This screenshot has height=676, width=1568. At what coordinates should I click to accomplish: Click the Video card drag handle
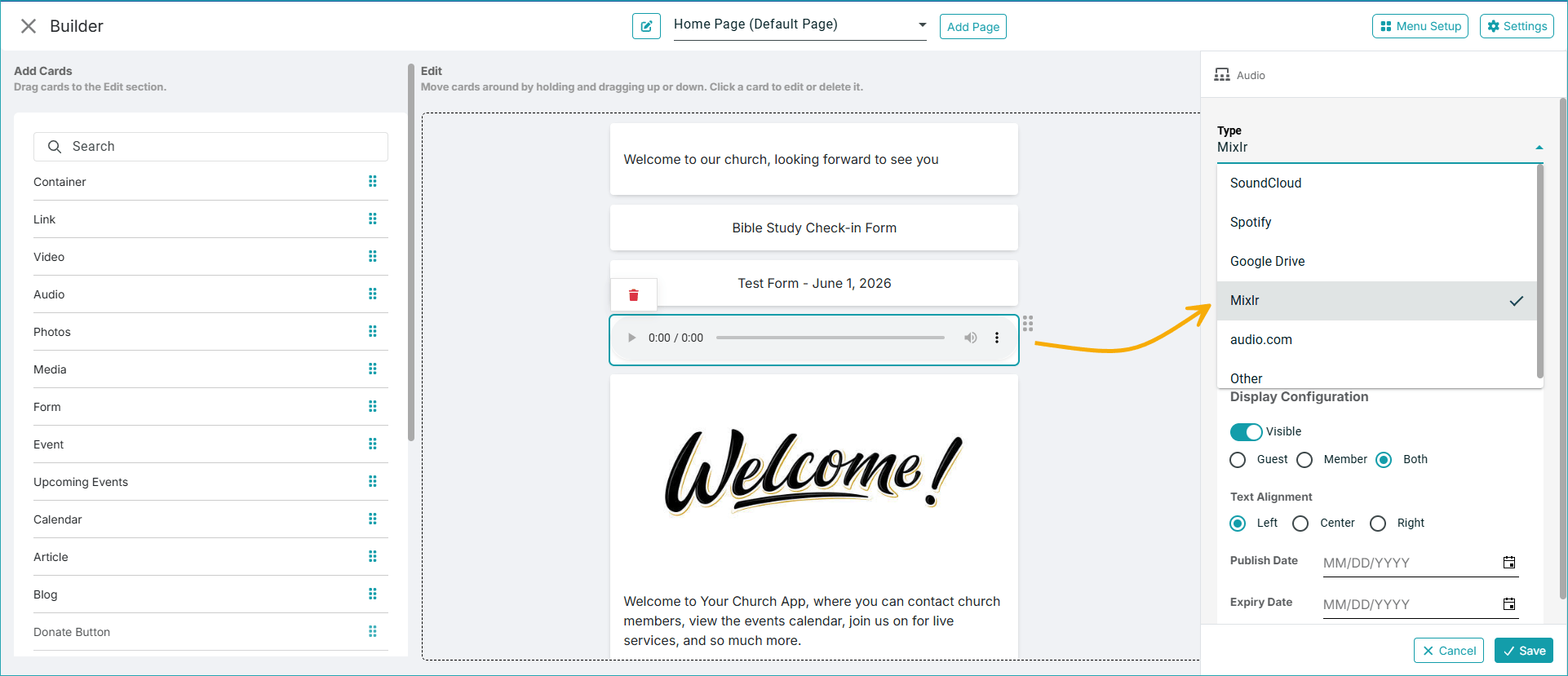373,256
